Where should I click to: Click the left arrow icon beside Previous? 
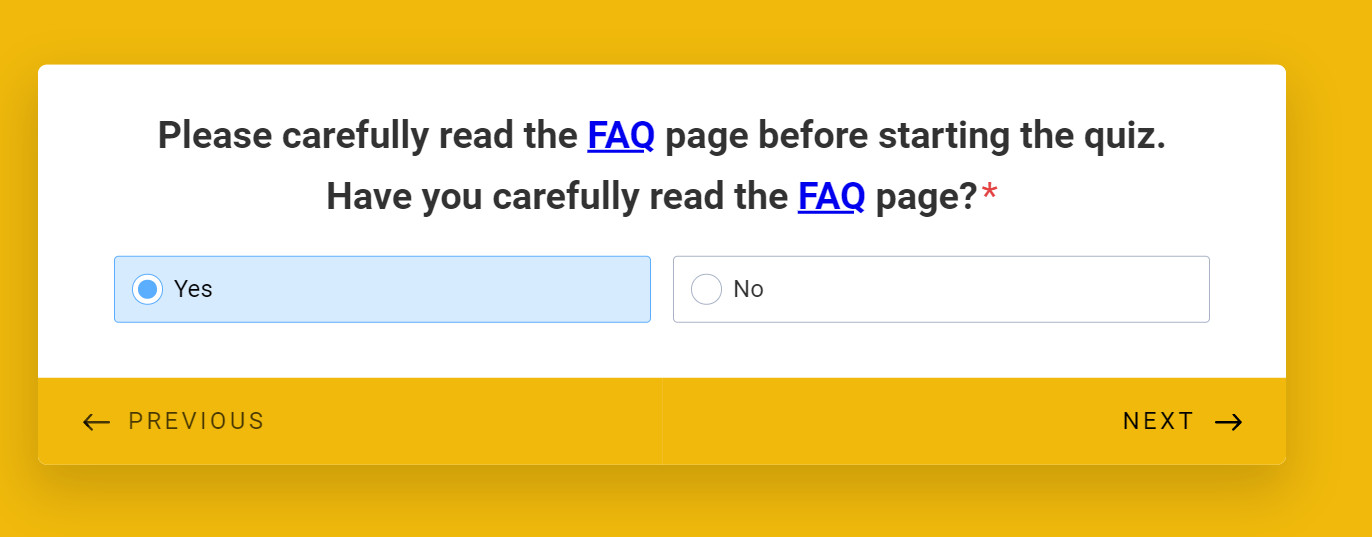[x=96, y=422]
